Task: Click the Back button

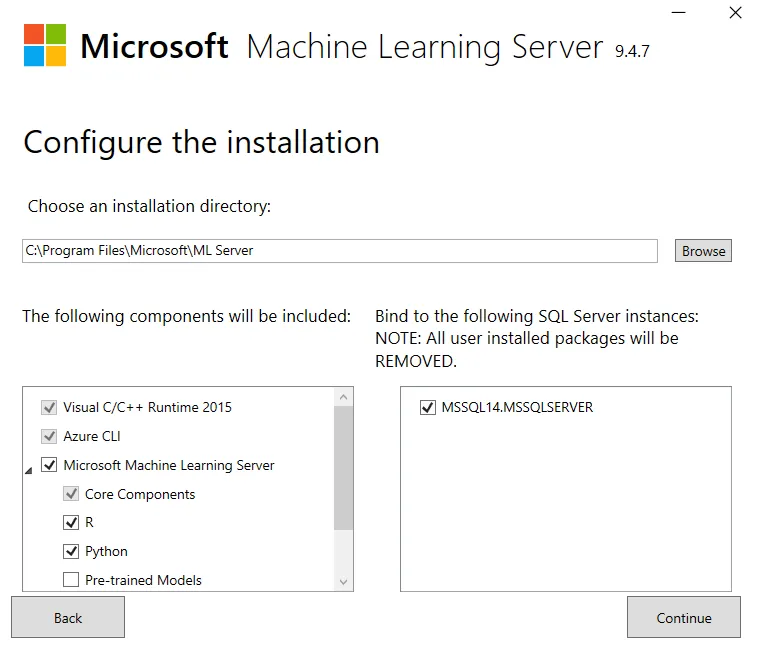Action: coord(68,617)
